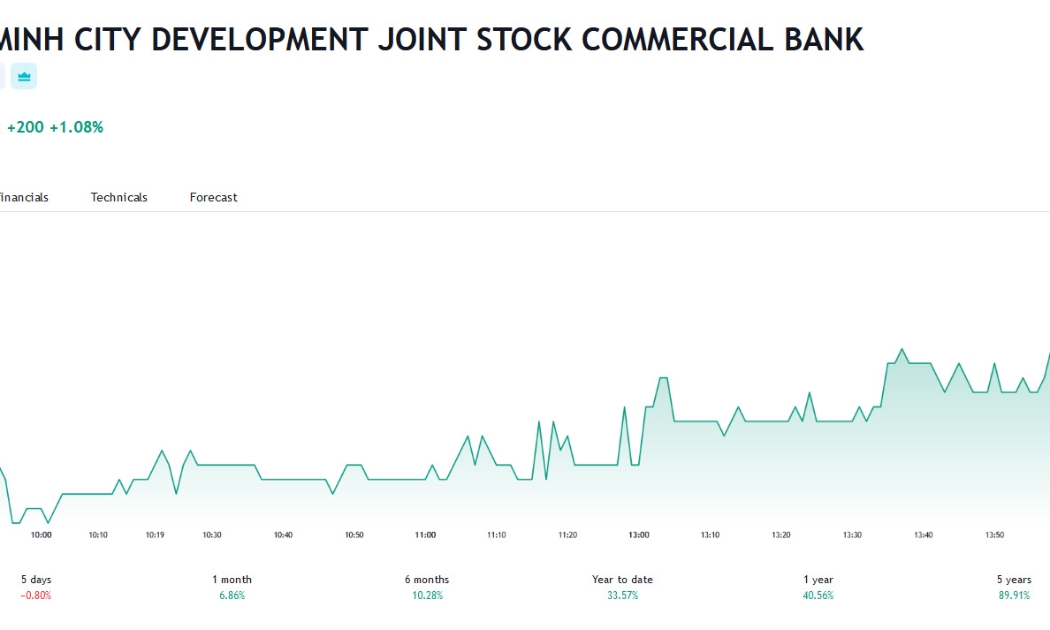Click the bank name heading text
The width and height of the screenshot is (1050, 630).
pyautogui.click(x=432, y=40)
